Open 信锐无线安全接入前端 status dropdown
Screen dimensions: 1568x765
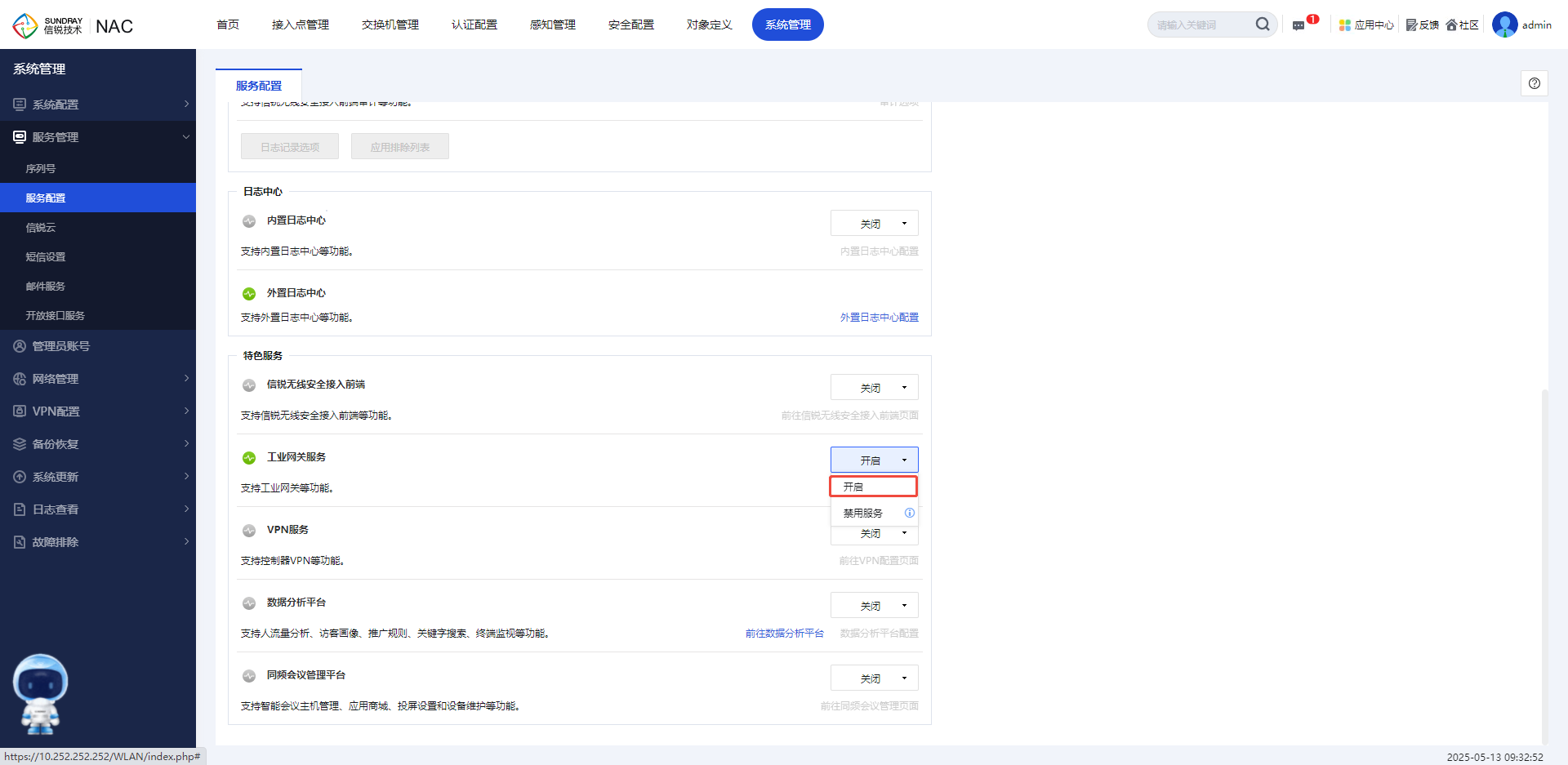875,387
